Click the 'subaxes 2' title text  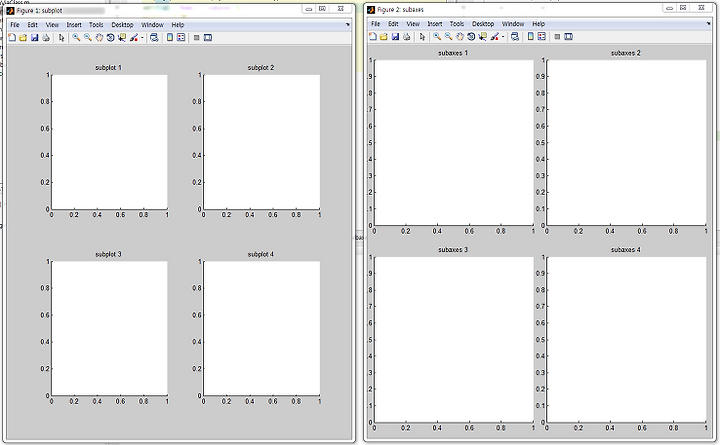pos(625,53)
